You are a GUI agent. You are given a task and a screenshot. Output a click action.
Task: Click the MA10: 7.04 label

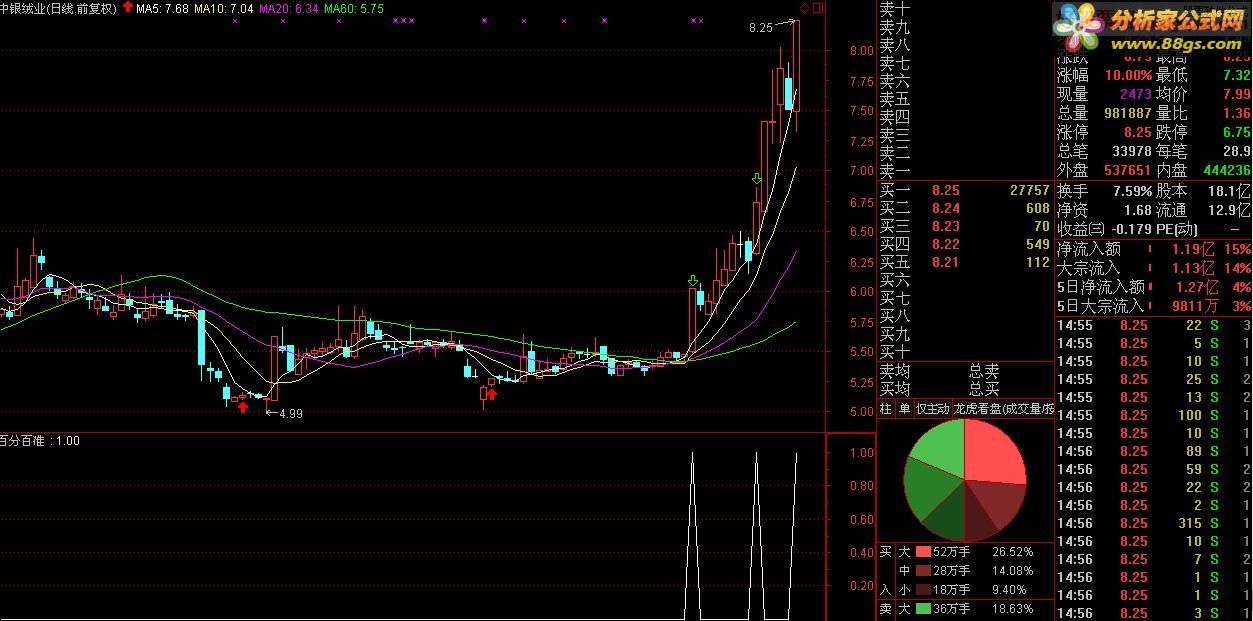coord(224,8)
